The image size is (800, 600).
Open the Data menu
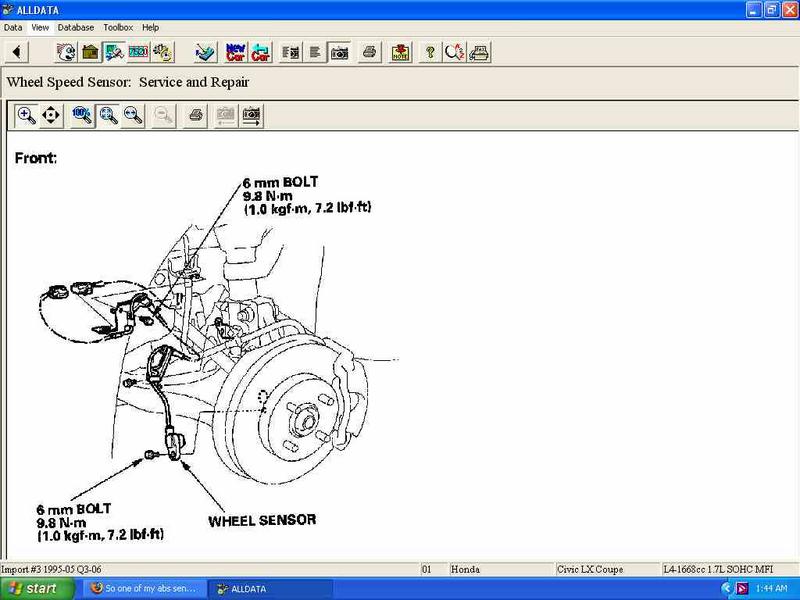click(13, 27)
